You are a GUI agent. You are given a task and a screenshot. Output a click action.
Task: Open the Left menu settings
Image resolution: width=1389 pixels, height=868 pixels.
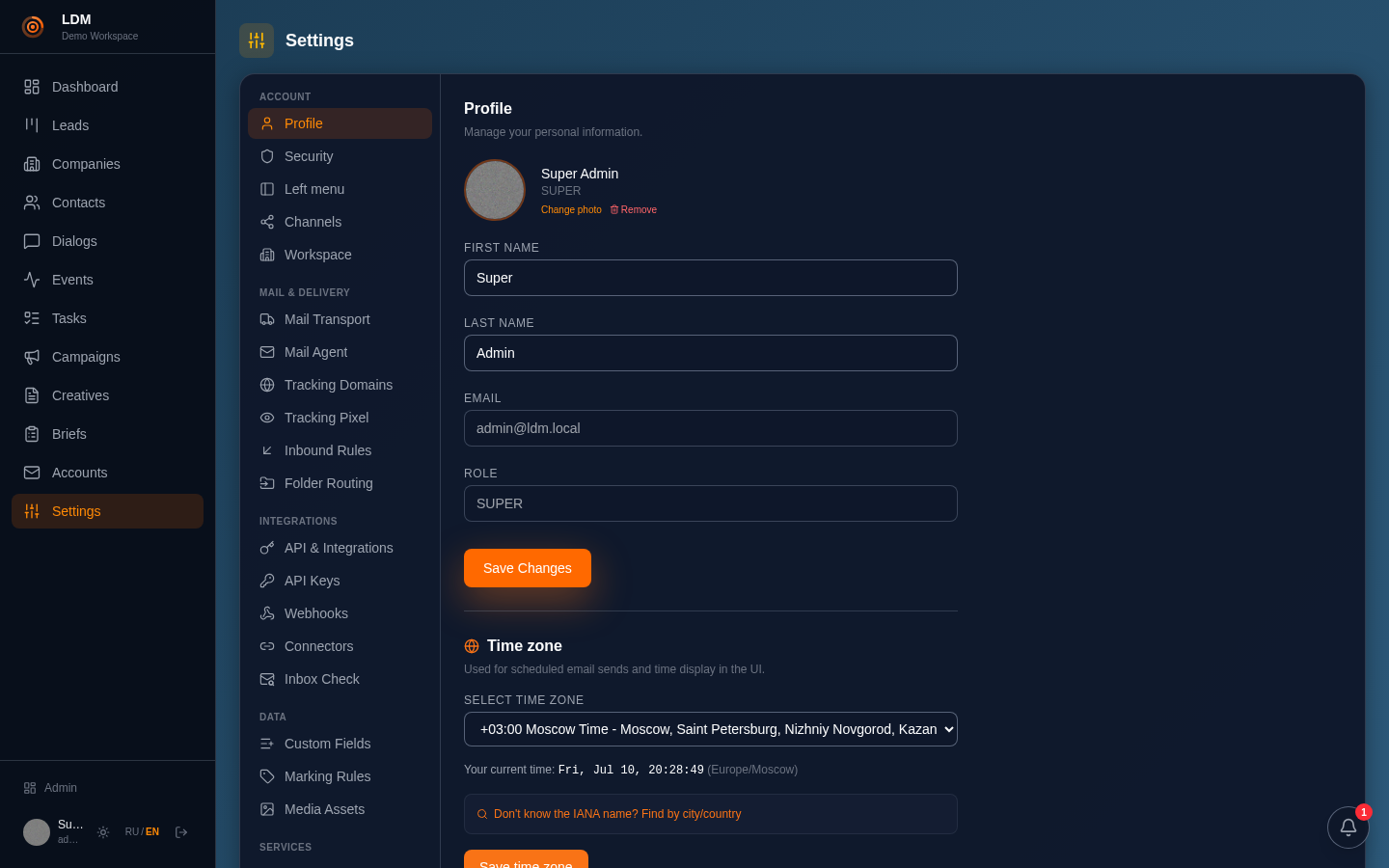coord(340,189)
